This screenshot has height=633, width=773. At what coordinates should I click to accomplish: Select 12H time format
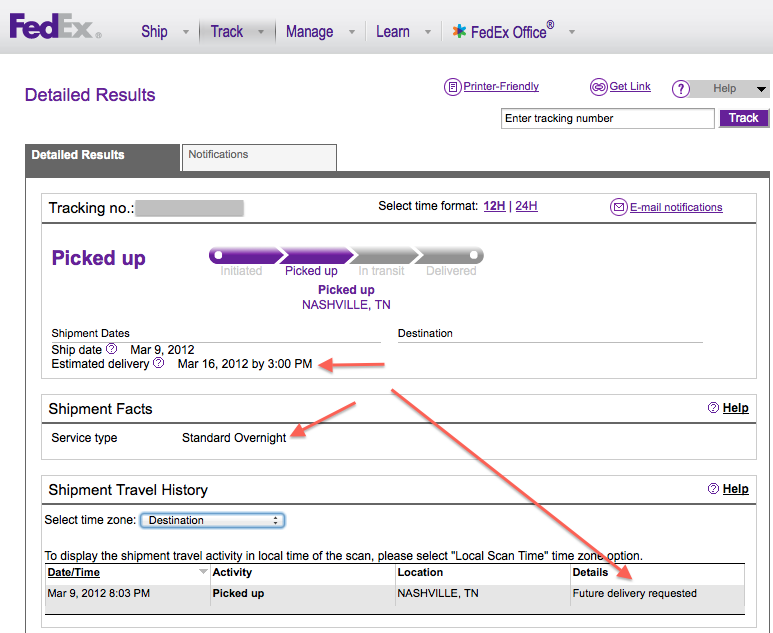click(x=494, y=206)
